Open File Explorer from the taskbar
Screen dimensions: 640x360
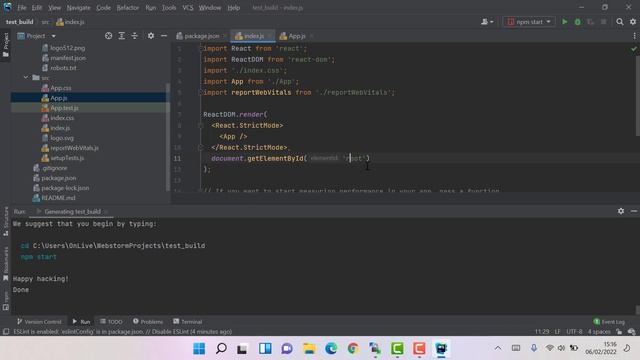pyautogui.click(x=309, y=348)
